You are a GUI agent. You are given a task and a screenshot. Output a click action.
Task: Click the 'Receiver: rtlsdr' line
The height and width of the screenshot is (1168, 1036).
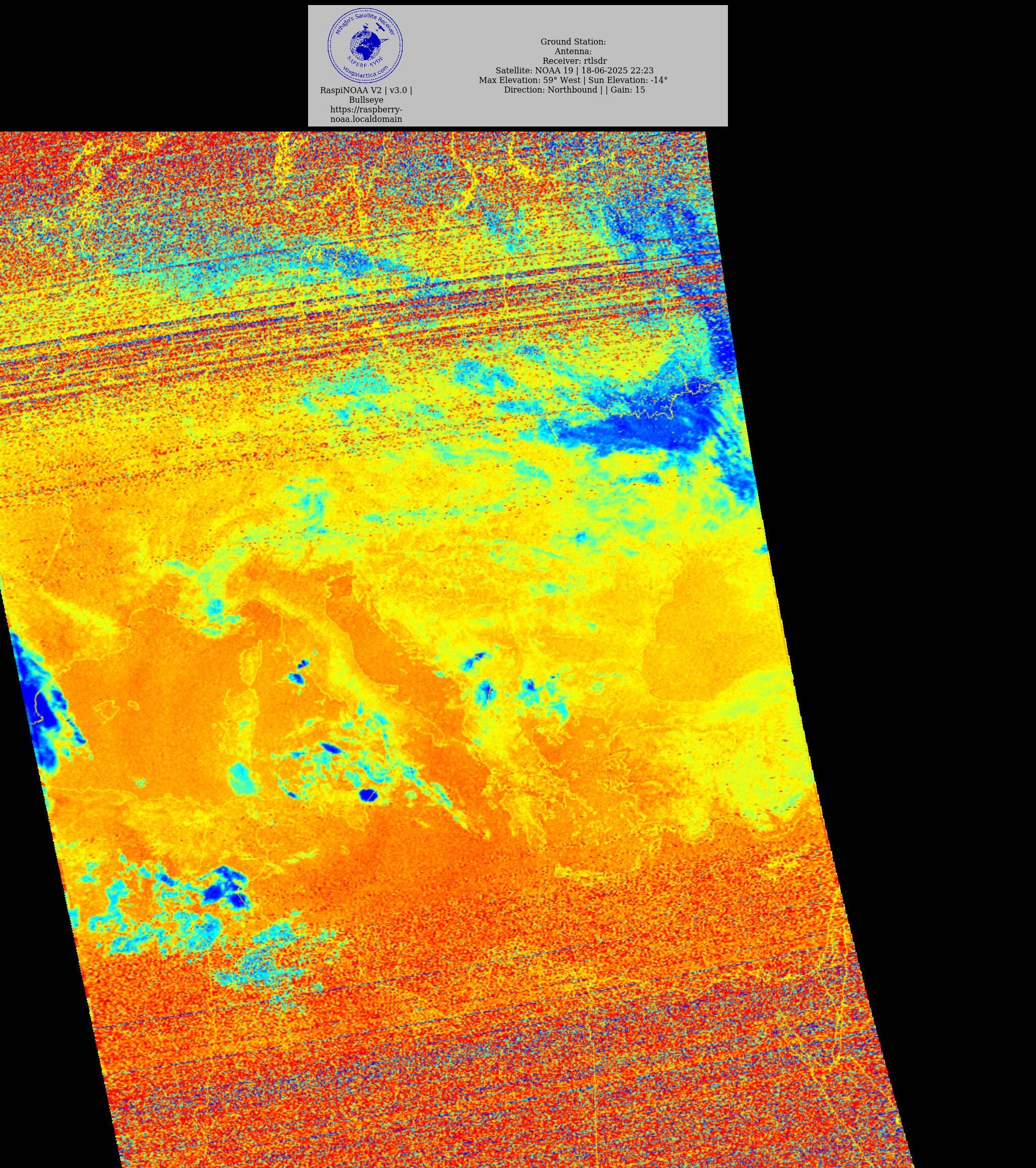tap(575, 61)
